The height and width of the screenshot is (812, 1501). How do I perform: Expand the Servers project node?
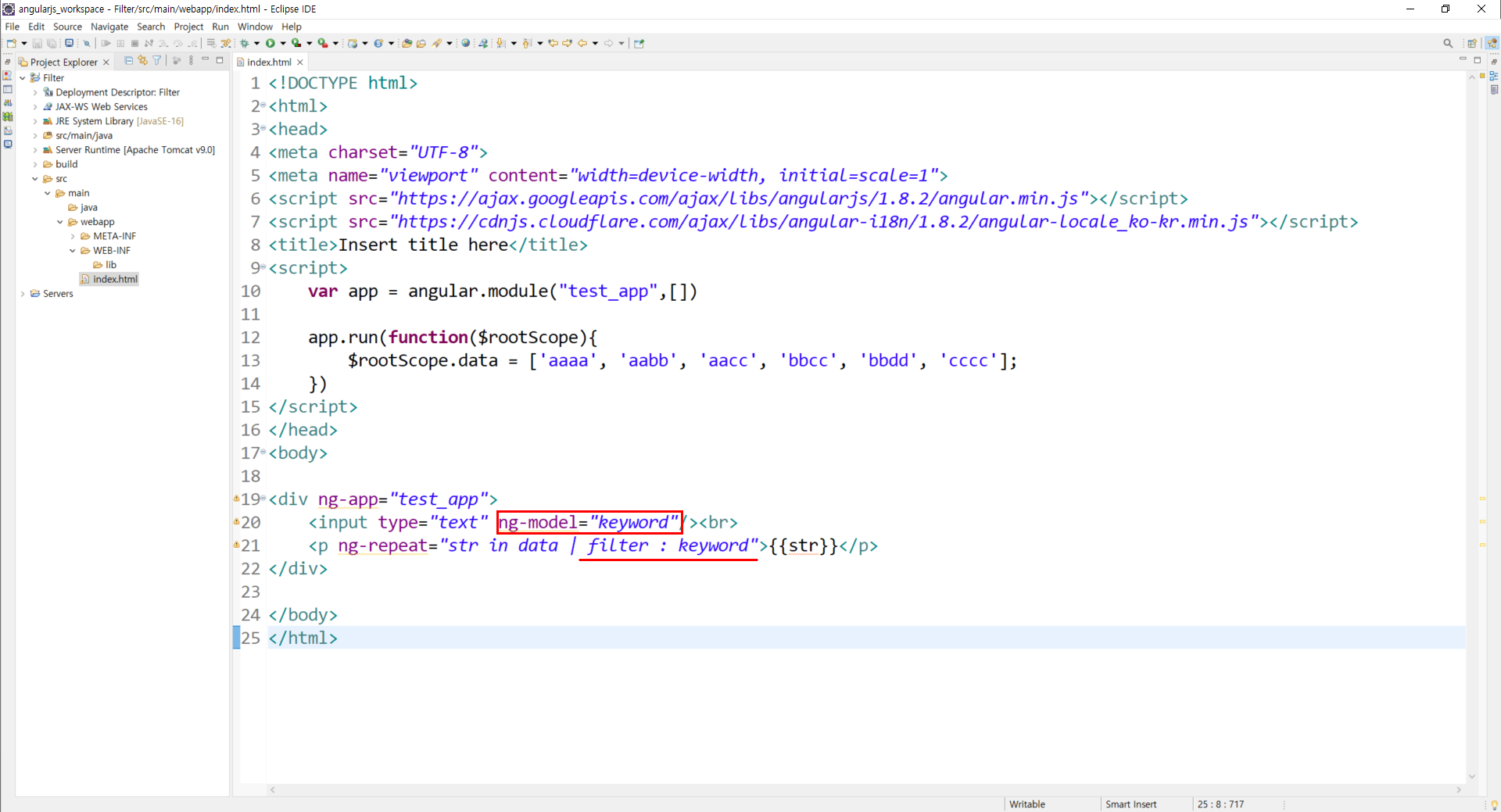(23, 294)
